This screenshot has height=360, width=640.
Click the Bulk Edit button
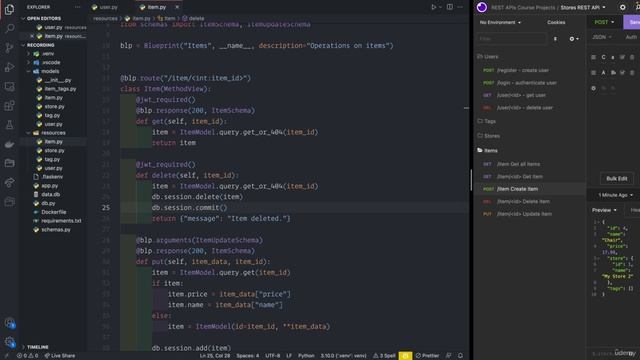tap(616, 178)
